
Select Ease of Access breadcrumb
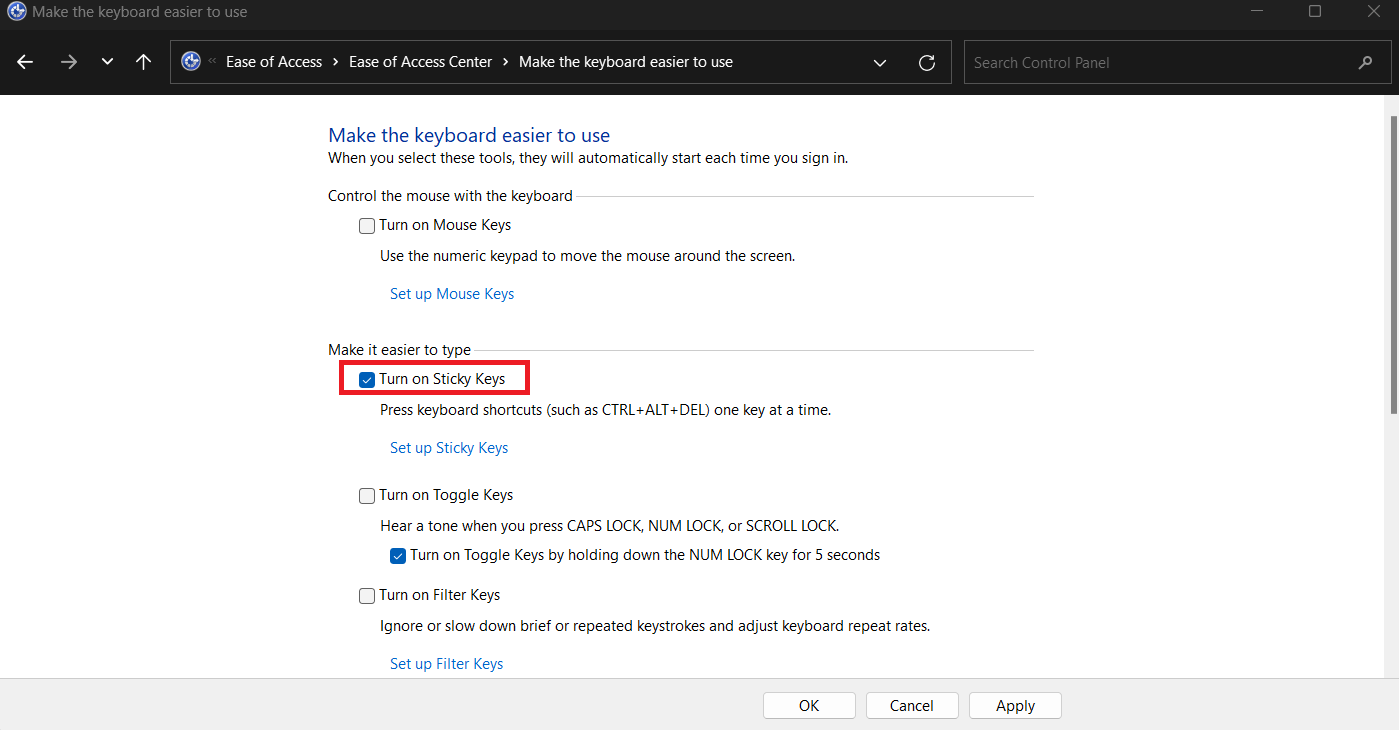pyautogui.click(x=274, y=62)
